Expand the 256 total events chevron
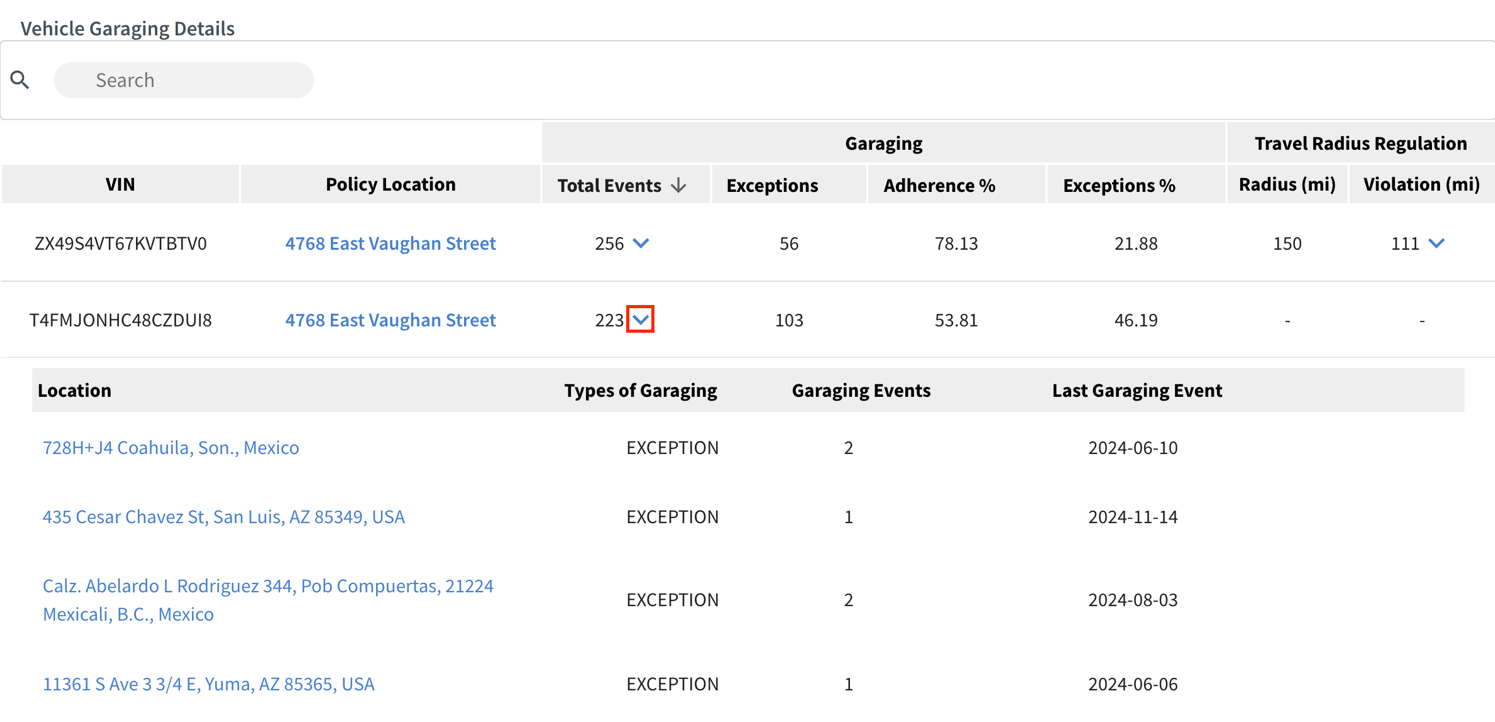The width and height of the screenshot is (1495, 722). [641, 243]
